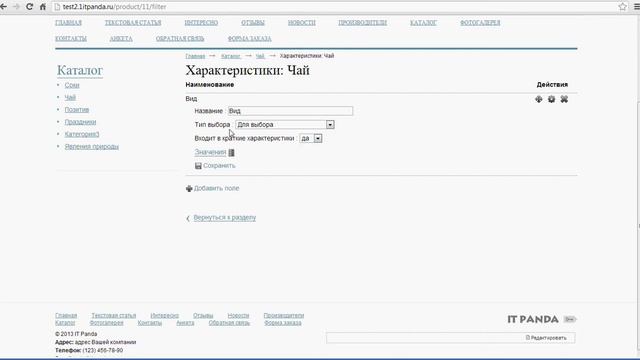Open ОТЗЫВЫ menu item
640x360 pixels.
tap(253, 23)
